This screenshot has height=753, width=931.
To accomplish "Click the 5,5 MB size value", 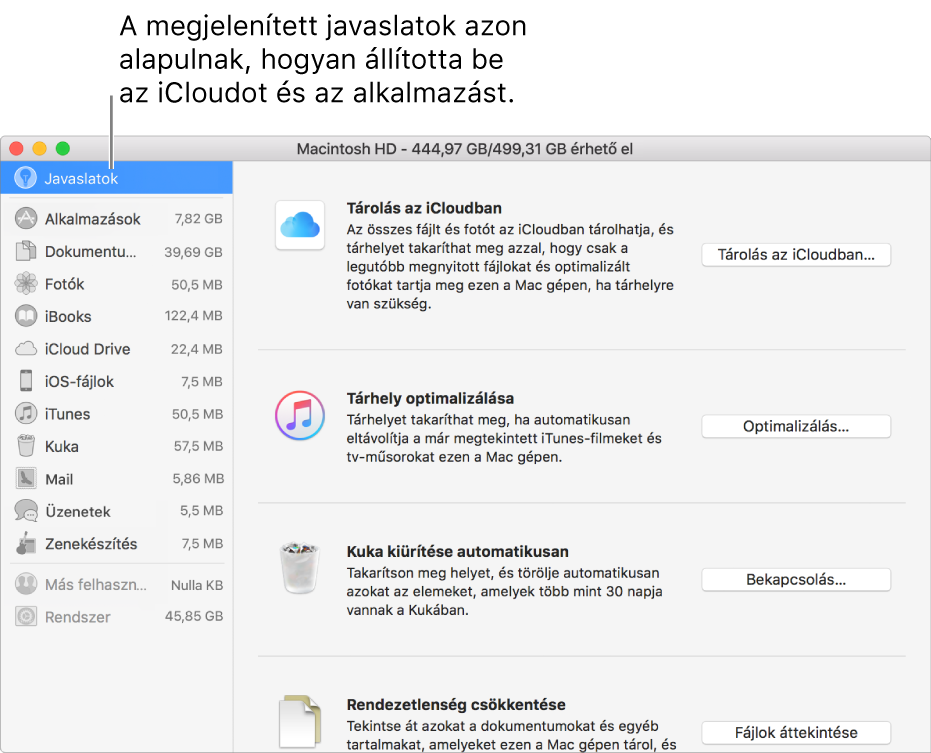I will 201,511.
